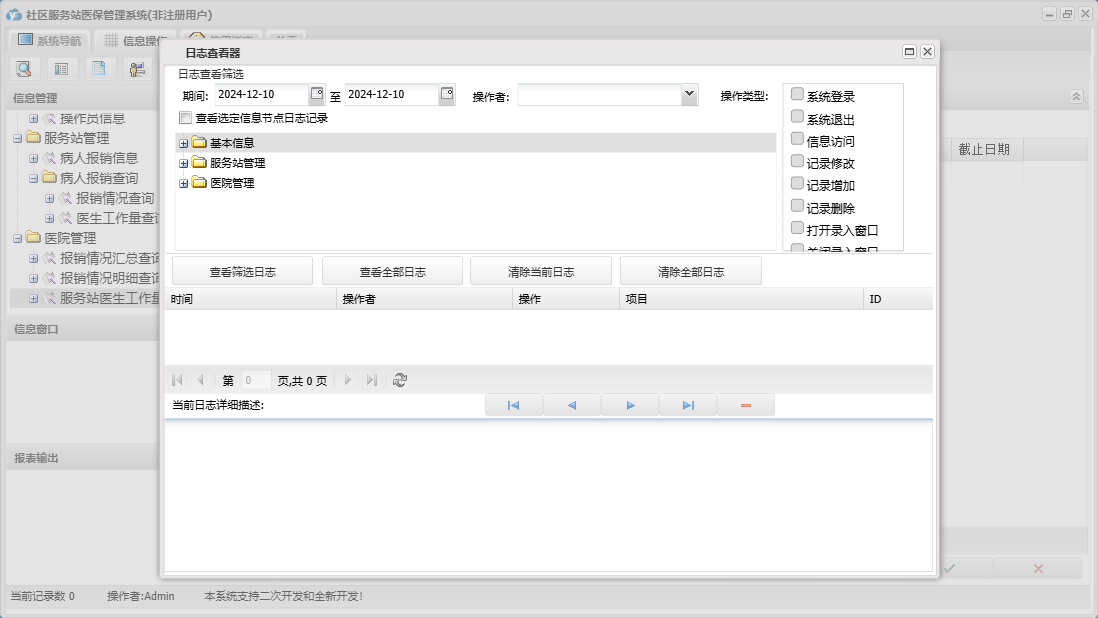Jump to first log record using blue arrow
Viewport: 1098px width, 618px height.
(x=513, y=405)
